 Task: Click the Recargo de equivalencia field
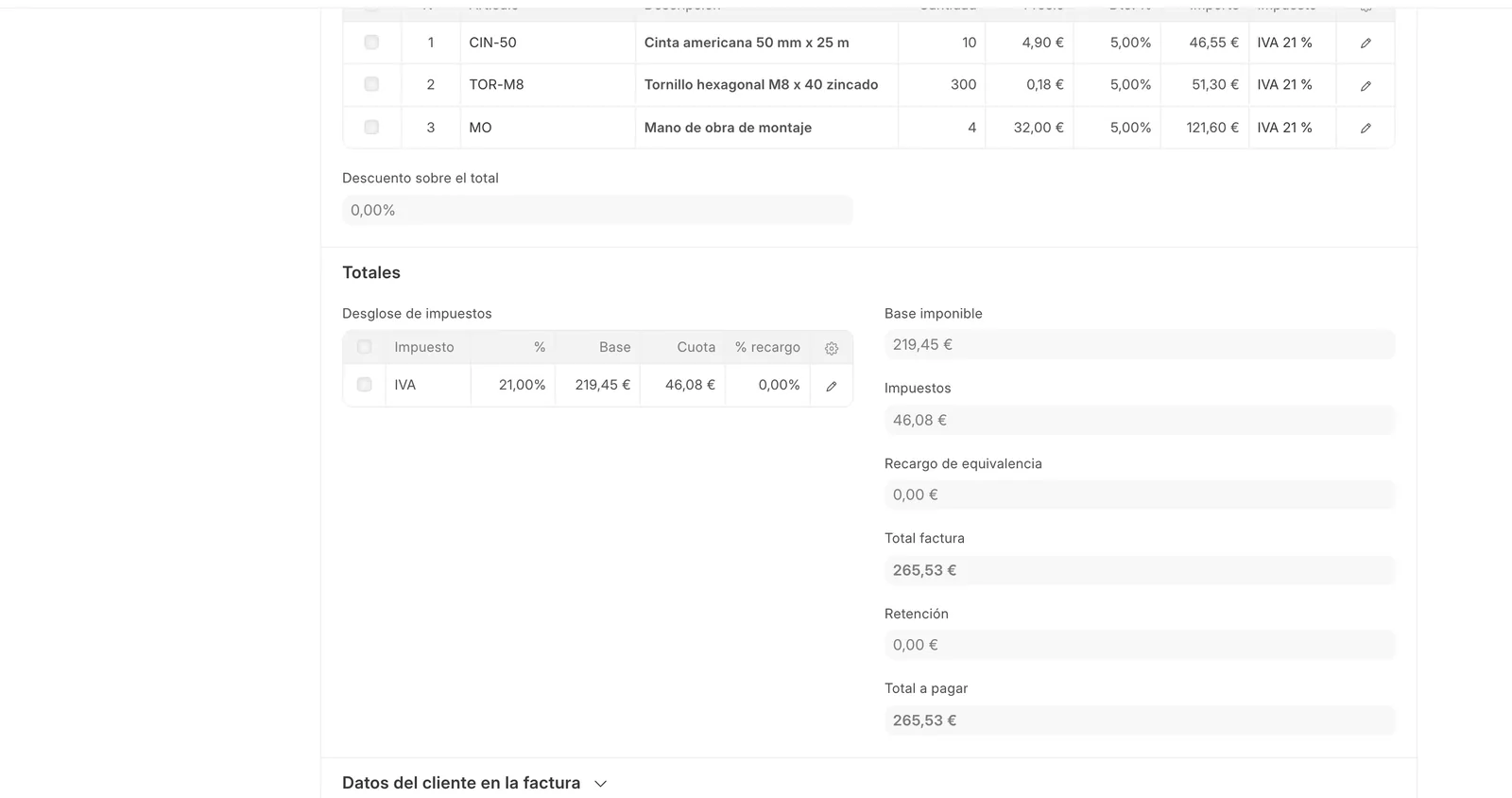[1140, 494]
